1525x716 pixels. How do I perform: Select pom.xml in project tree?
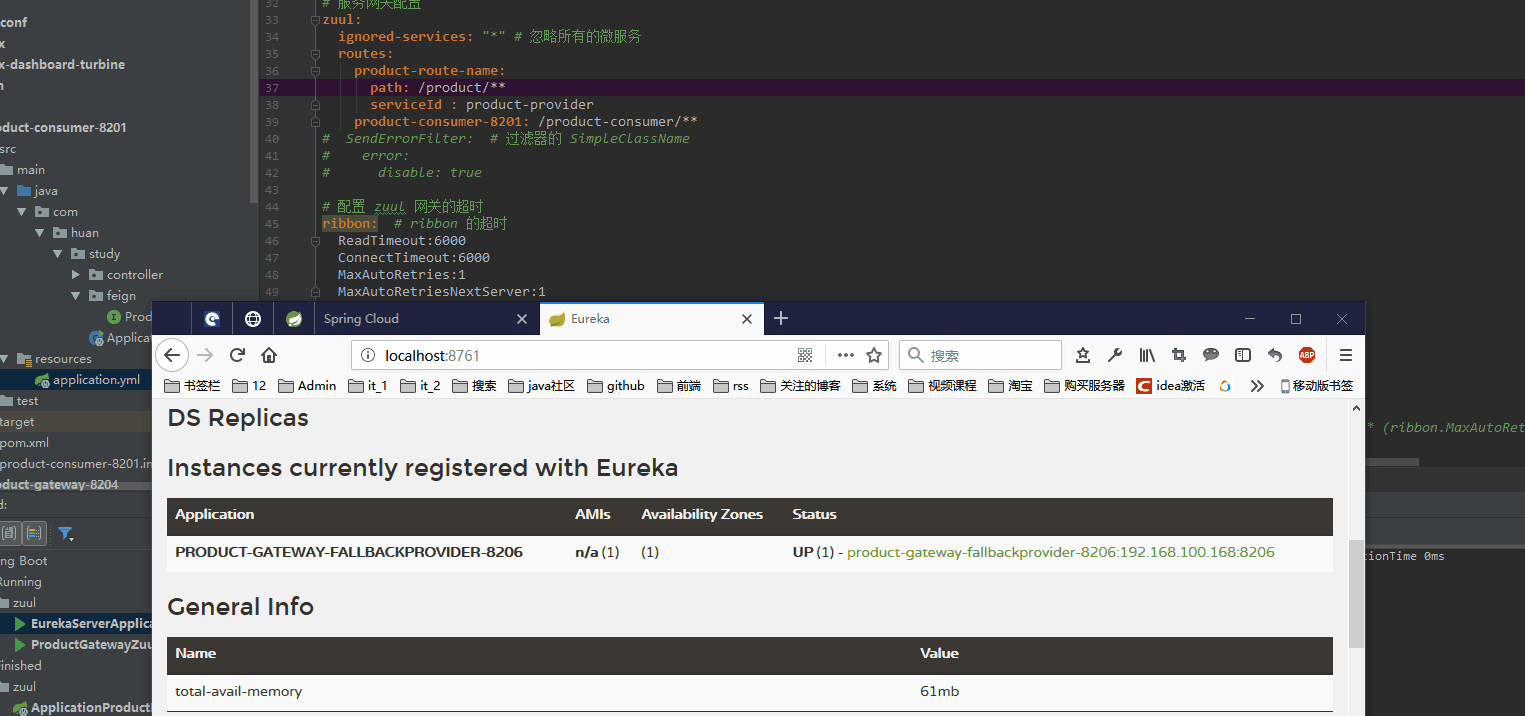(24, 443)
